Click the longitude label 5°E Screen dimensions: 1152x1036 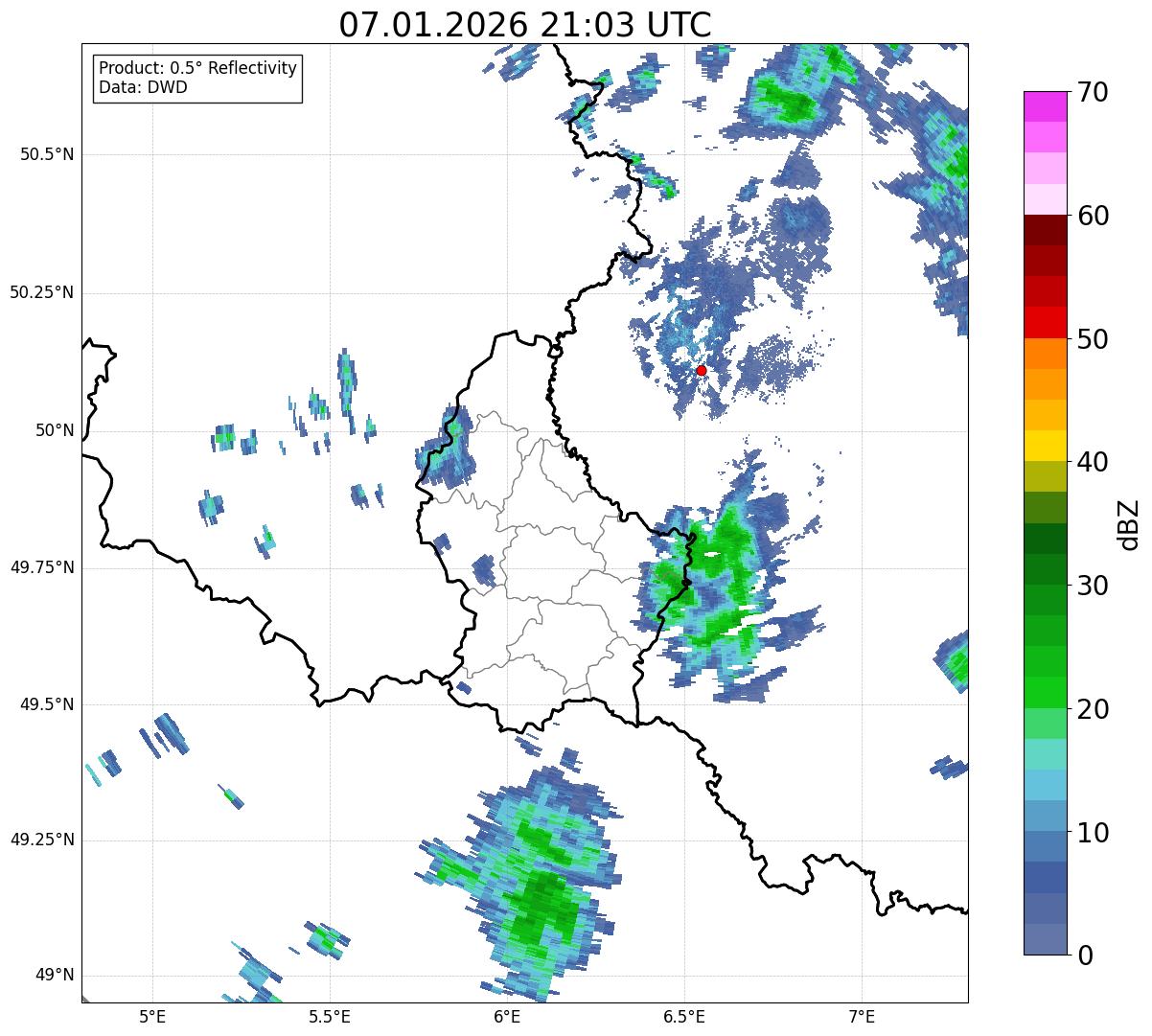(x=152, y=1017)
